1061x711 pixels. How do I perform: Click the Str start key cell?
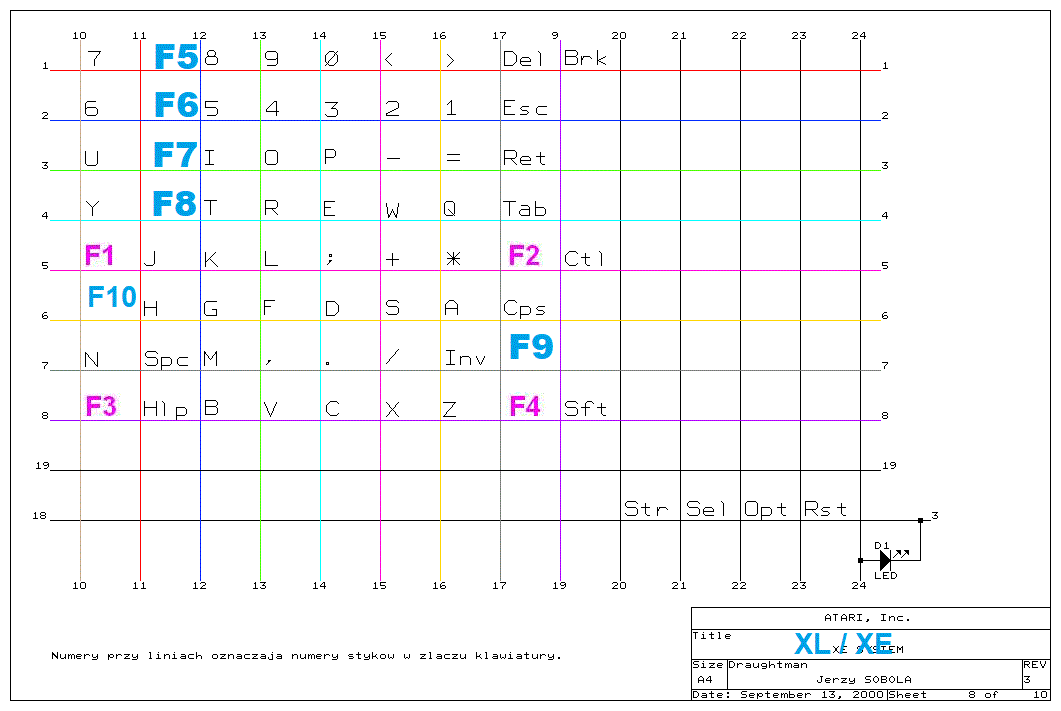point(646,509)
